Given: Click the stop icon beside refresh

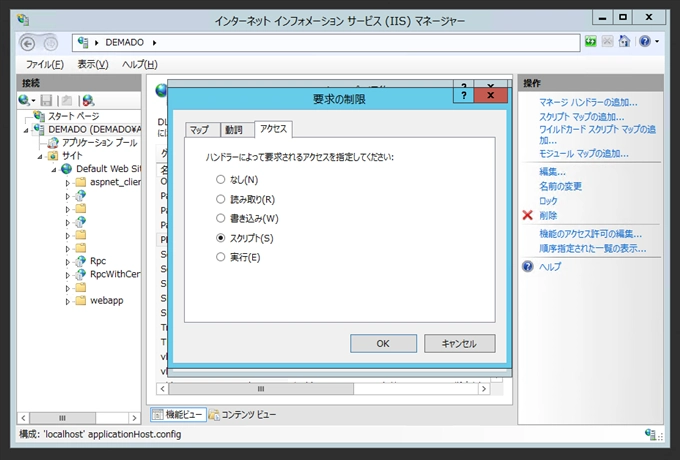Looking at the screenshot, I should [608, 42].
